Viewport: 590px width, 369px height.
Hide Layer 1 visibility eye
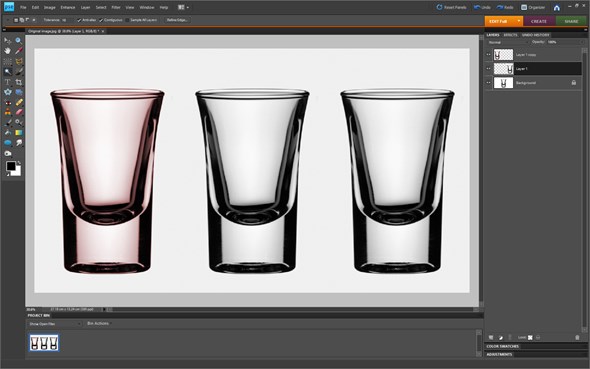[488, 68]
